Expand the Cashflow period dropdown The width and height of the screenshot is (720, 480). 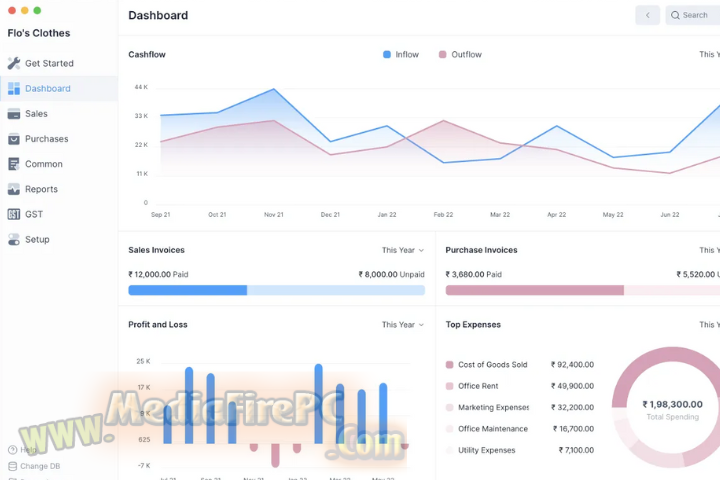click(x=708, y=55)
